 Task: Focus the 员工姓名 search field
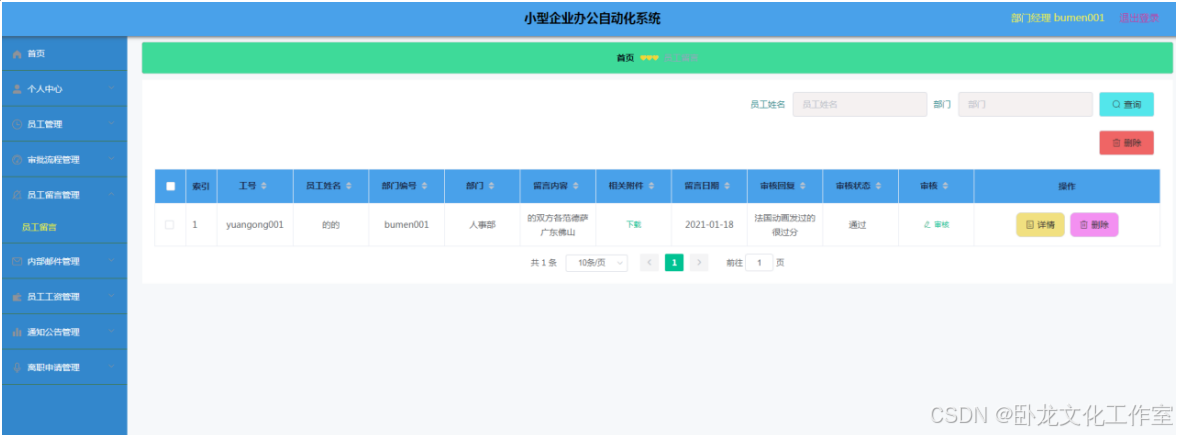coord(859,105)
